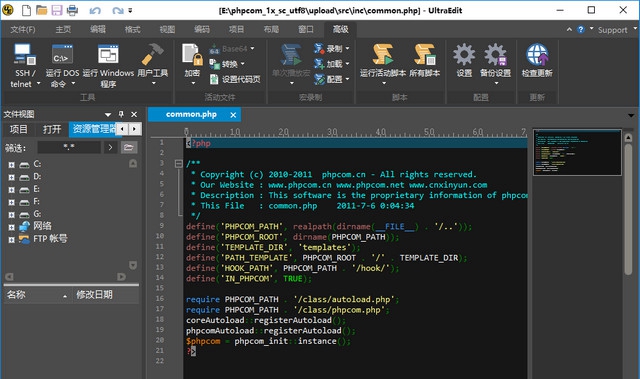Expand the 网络 network node
Image resolution: width=640 pixels, height=379 pixels.
pos(11,227)
